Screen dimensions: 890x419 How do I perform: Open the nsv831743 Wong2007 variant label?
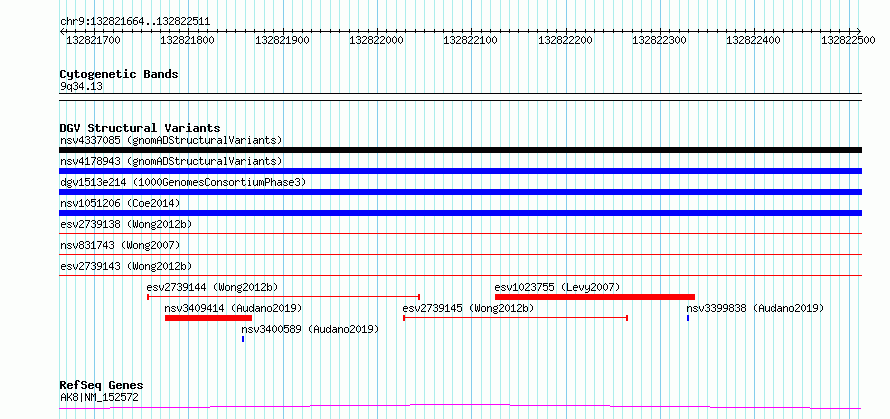(x=120, y=245)
